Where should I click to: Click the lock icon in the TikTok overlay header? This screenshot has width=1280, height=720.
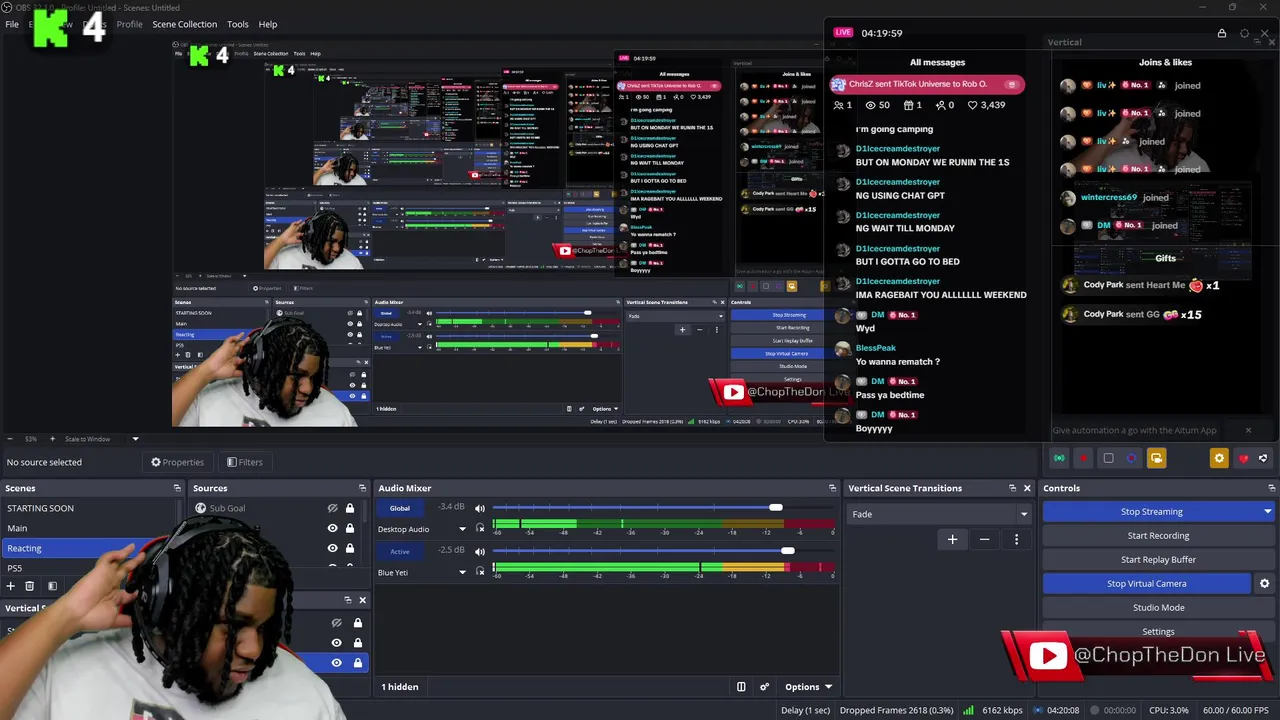(1221, 33)
